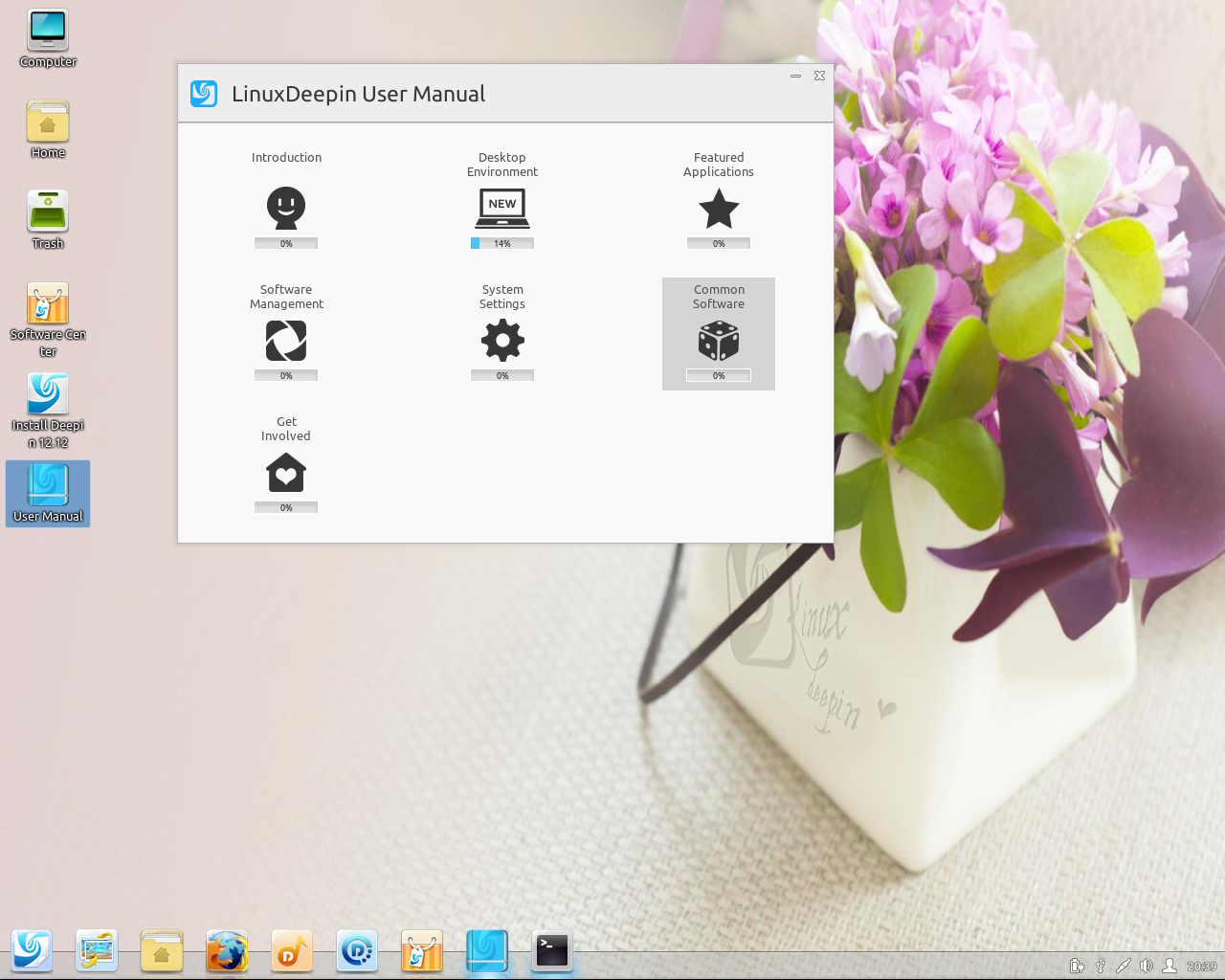
Task: Open the Deepin launcher in the dock
Action: (x=32, y=950)
